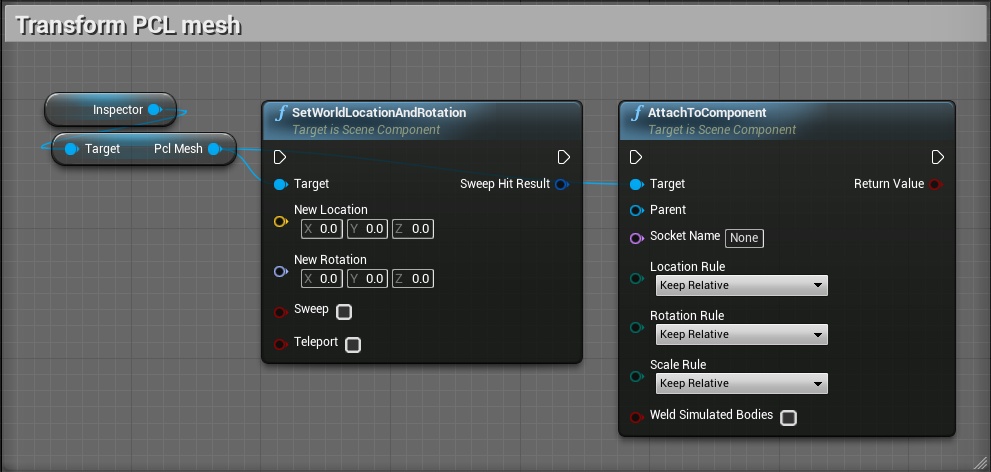The image size is (991, 472).
Task: Expand the Scale Rule dropdown
Action: (x=741, y=384)
